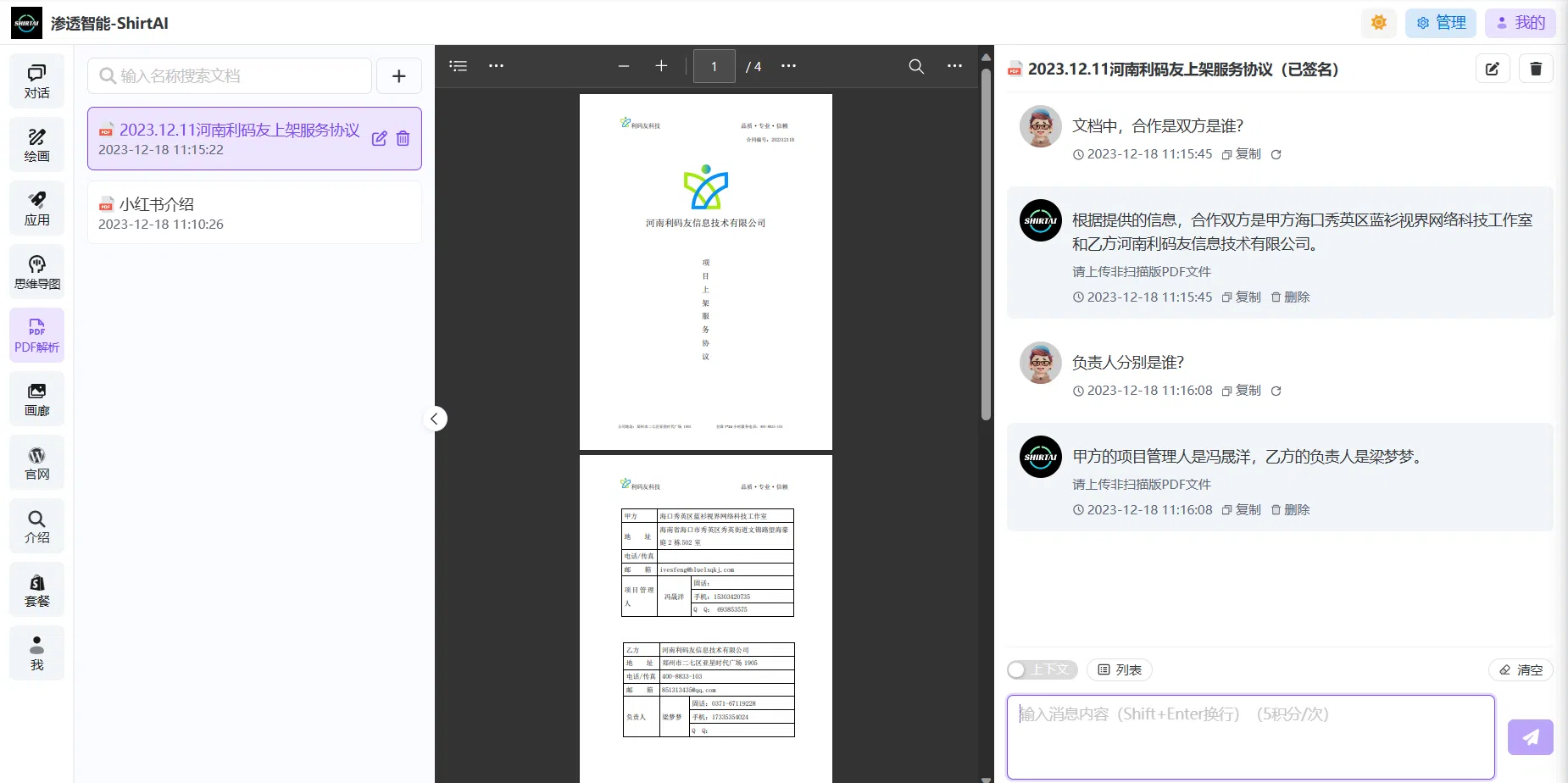Screen dimensions: 1568x783
Task: Click the 我的 account button
Action: click(1520, 23)
